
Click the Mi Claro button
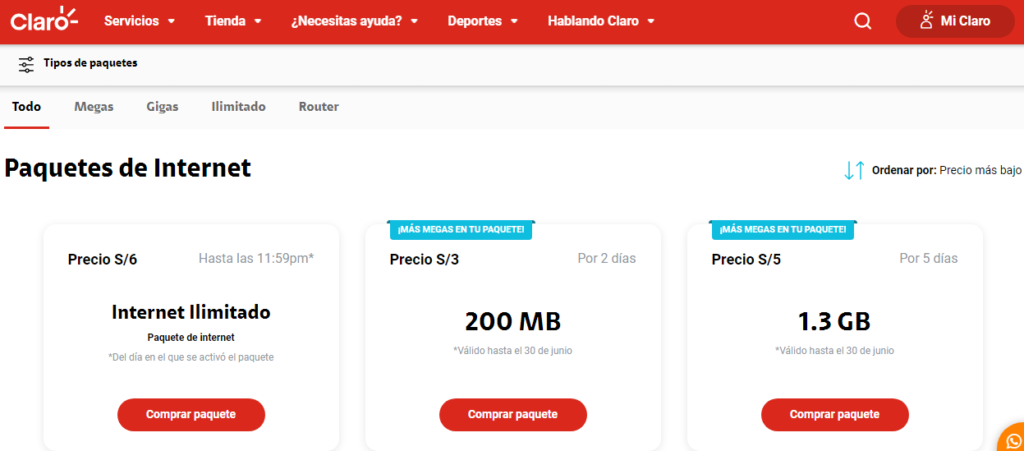click(x=955, y=21)
